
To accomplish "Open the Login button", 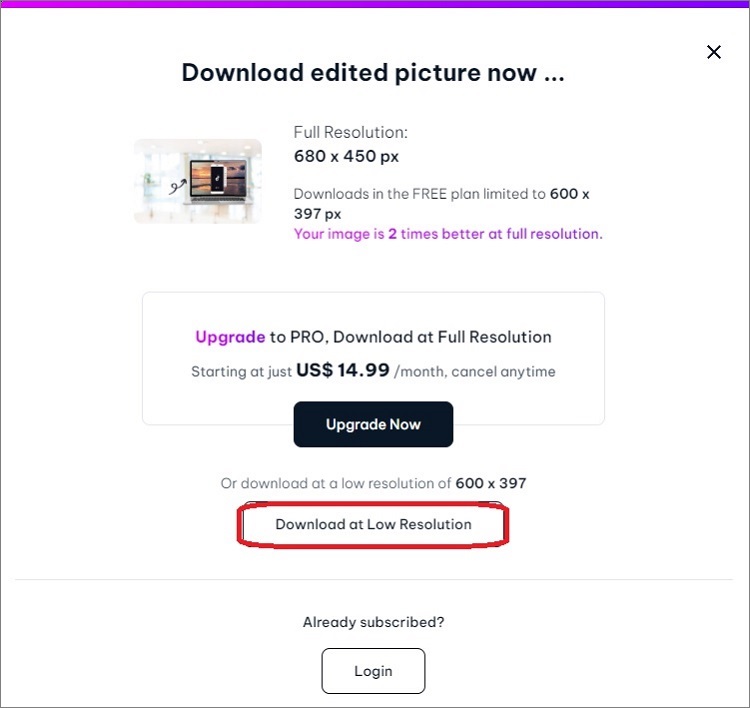I will pos(373,671).
